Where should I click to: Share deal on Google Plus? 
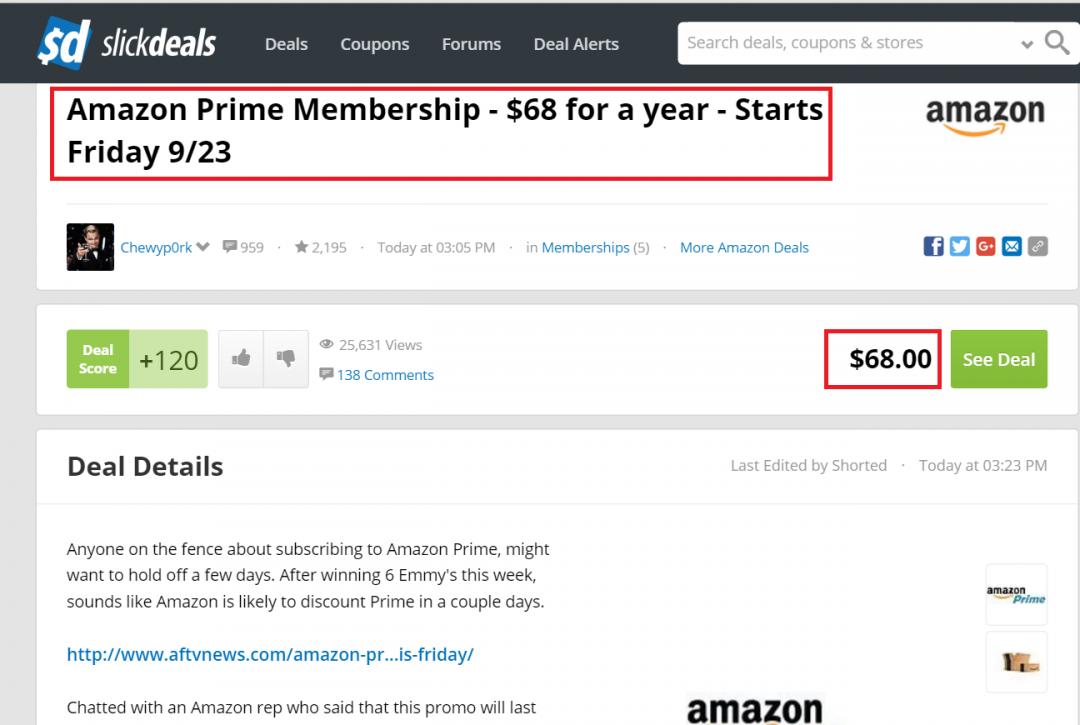click(985, 247)
